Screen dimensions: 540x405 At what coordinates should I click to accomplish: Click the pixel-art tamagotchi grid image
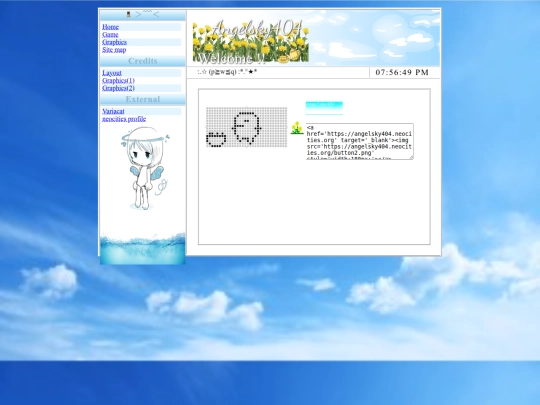coord(247,127)
